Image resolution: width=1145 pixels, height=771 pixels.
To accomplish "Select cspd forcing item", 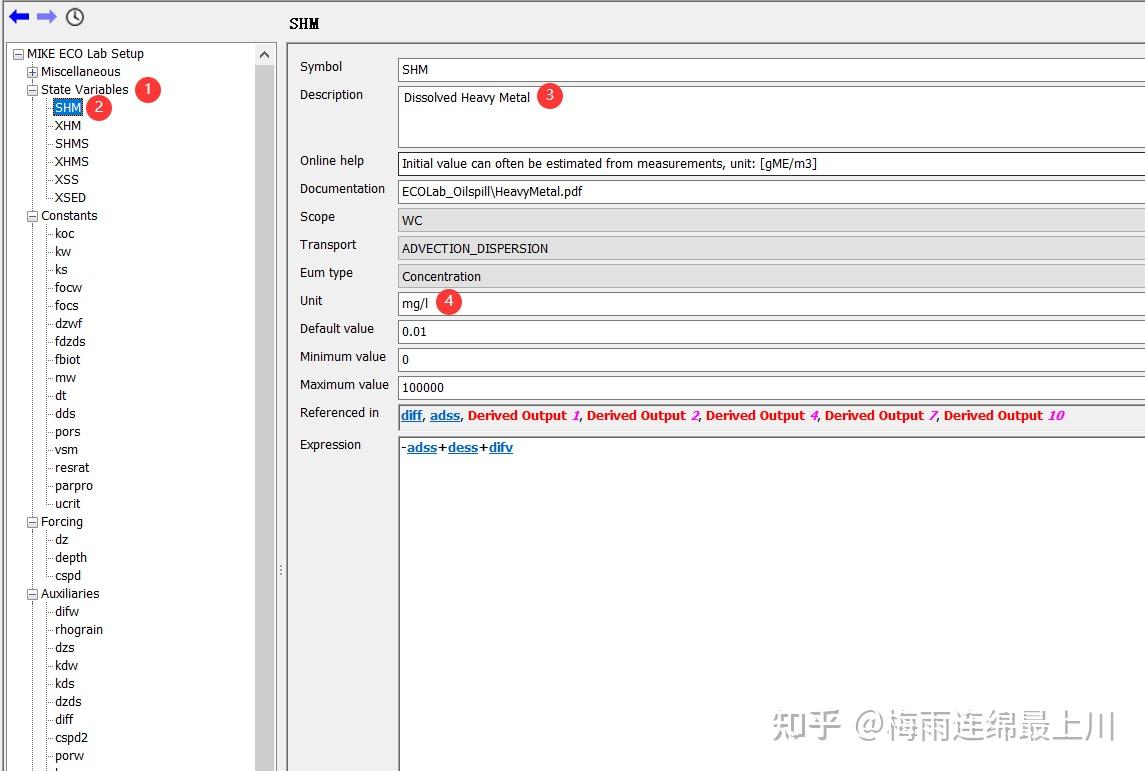I will (x=68, y=576).
